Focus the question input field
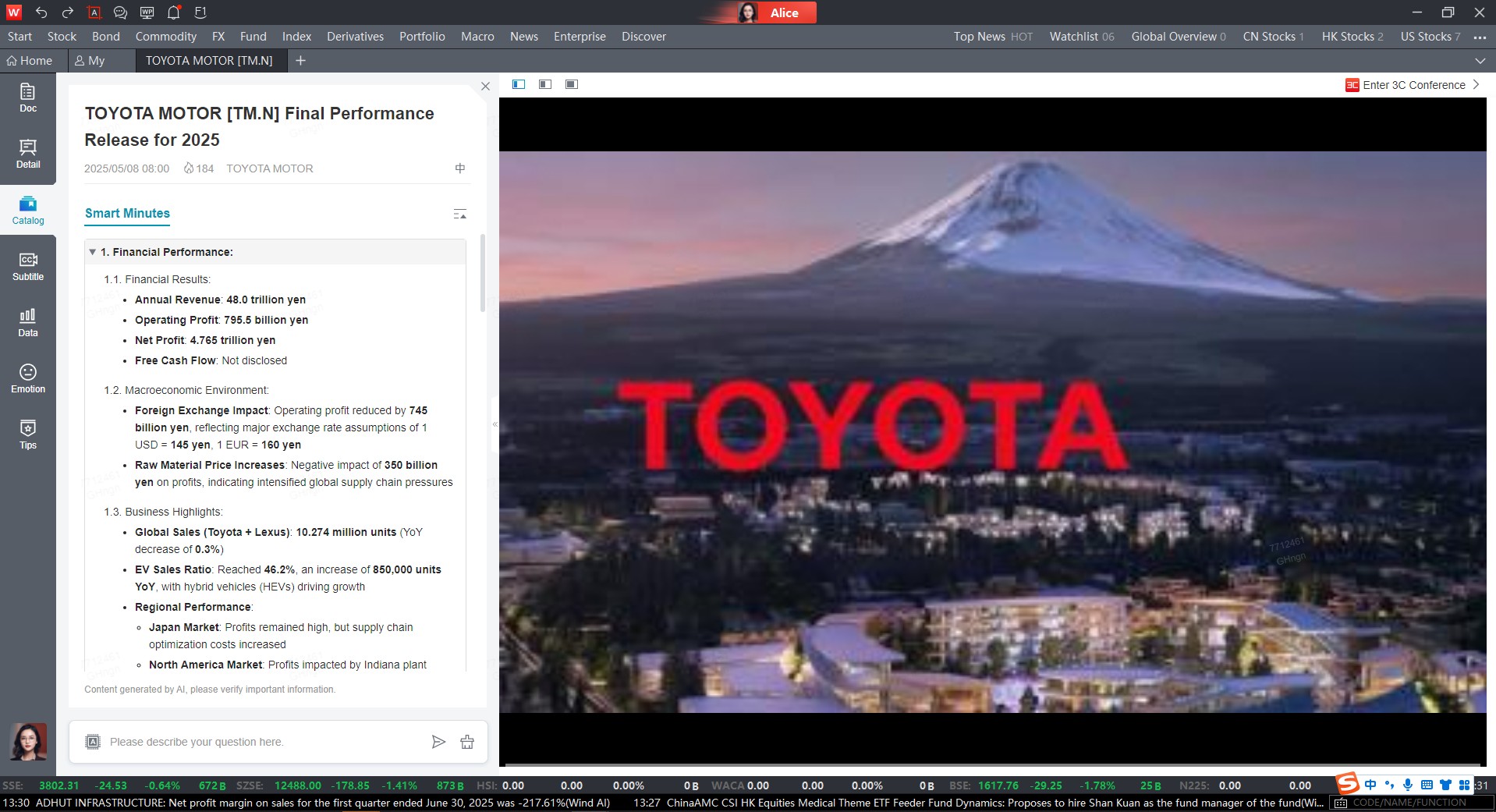Image resolution: width=1496 pixels, height=812 pixels. click(x=265, y=742)
